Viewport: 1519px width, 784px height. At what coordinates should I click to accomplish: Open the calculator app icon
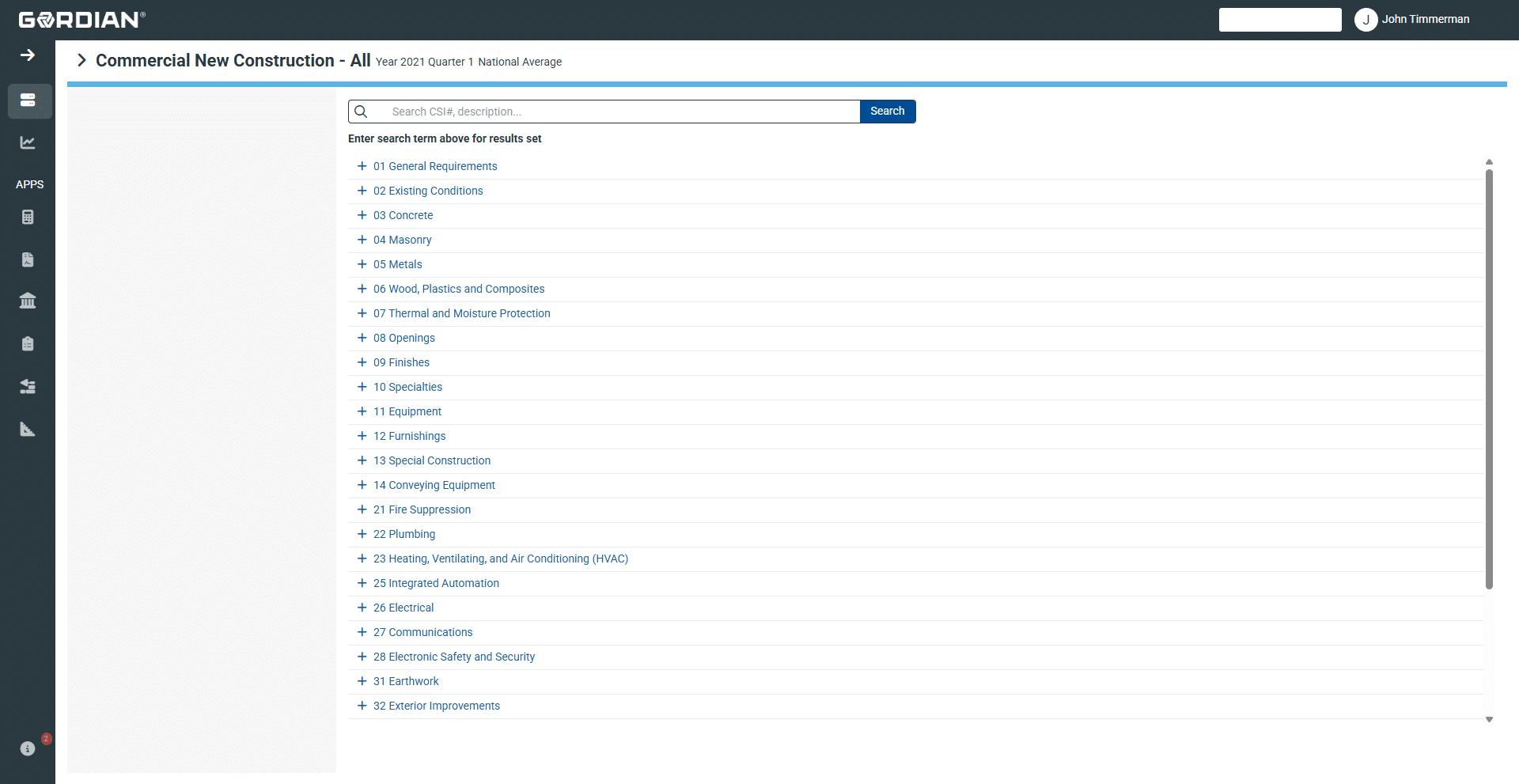(28, 218)
